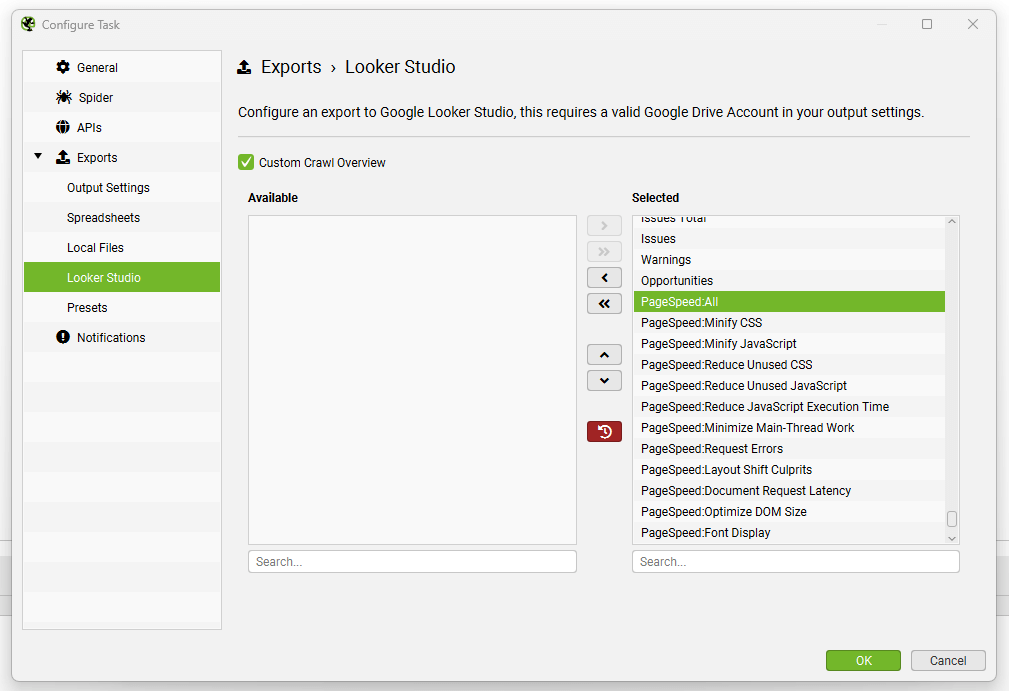This screenshot has width=1009, height=691.
Task: Open the Spreadsheets export section
Action: point(103,218)
